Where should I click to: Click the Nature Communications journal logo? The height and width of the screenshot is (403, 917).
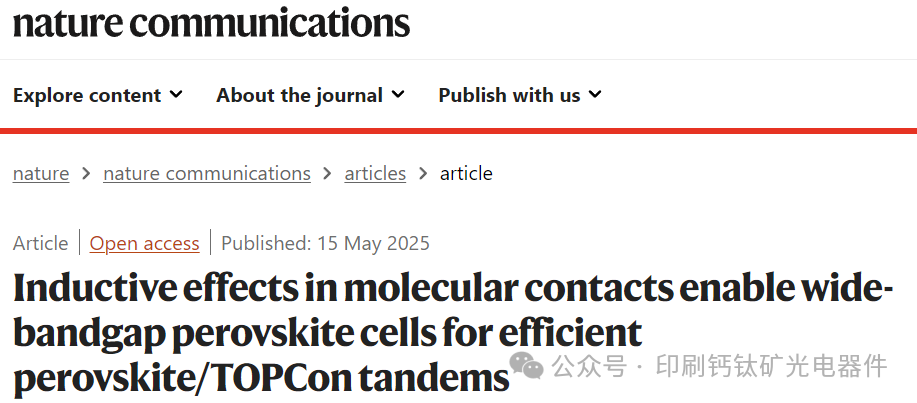[211, 23]
